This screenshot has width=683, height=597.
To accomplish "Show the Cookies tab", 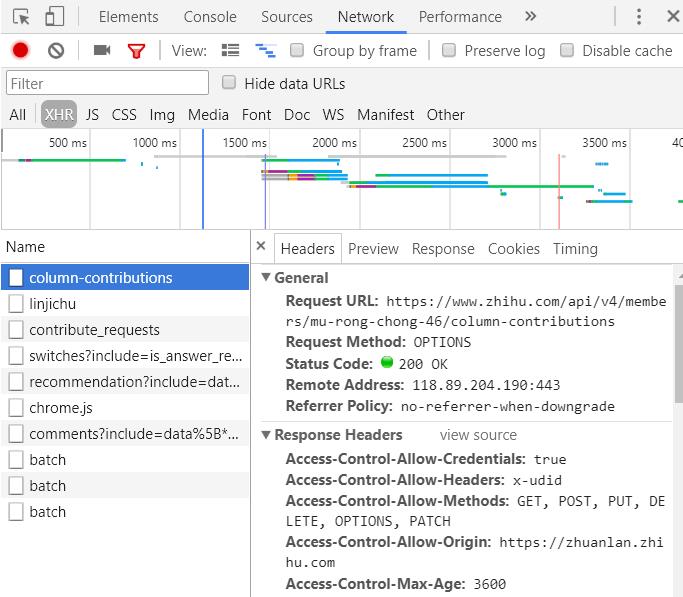I will 514,249.
